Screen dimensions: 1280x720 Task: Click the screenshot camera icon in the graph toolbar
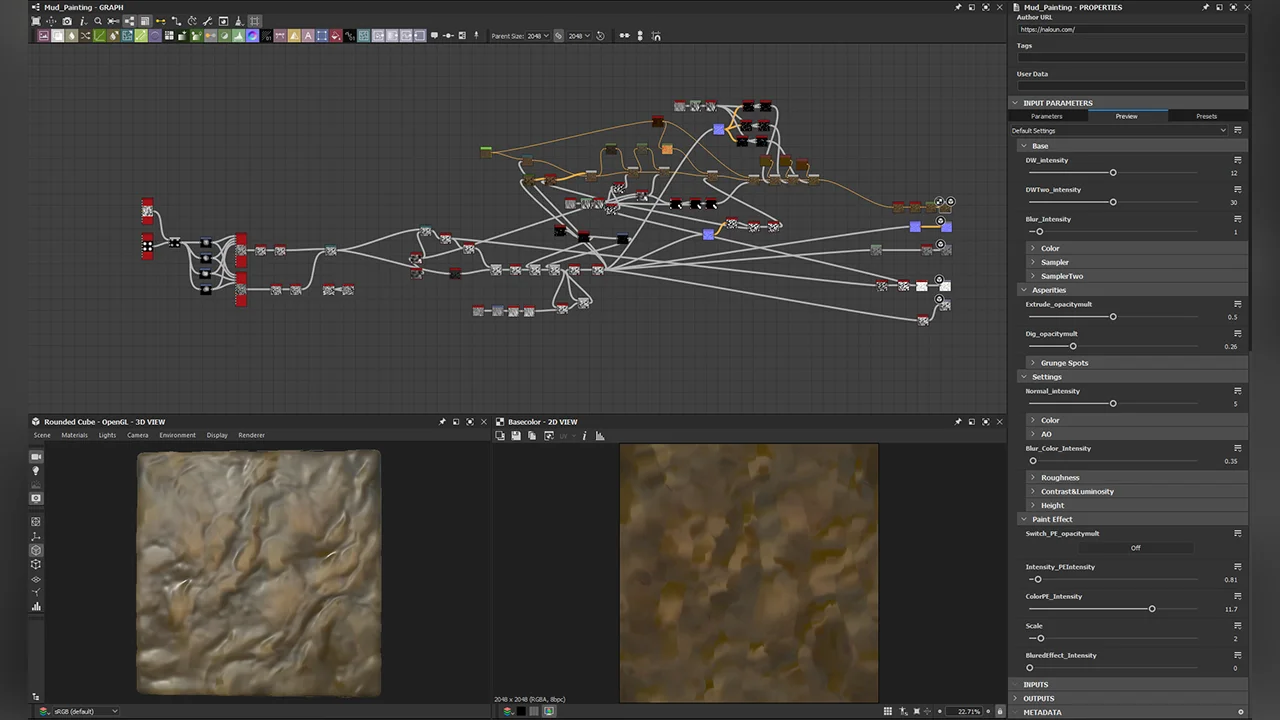tap(67, 21)
